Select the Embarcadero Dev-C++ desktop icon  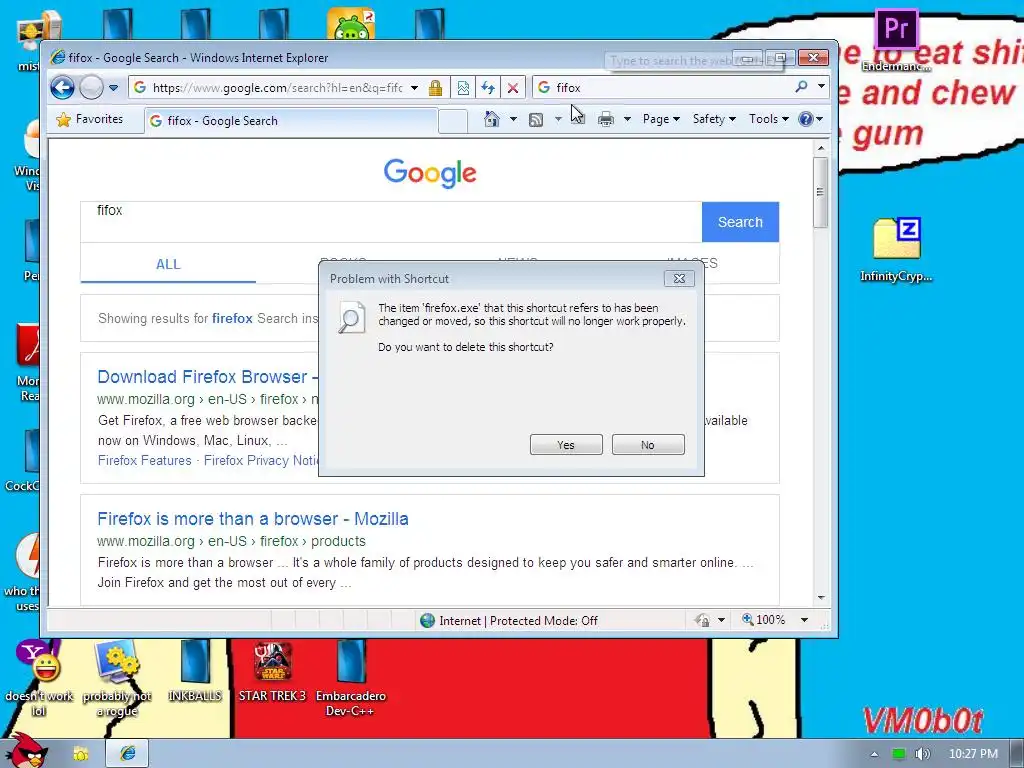pyautogui.click(x=351, y=679)
